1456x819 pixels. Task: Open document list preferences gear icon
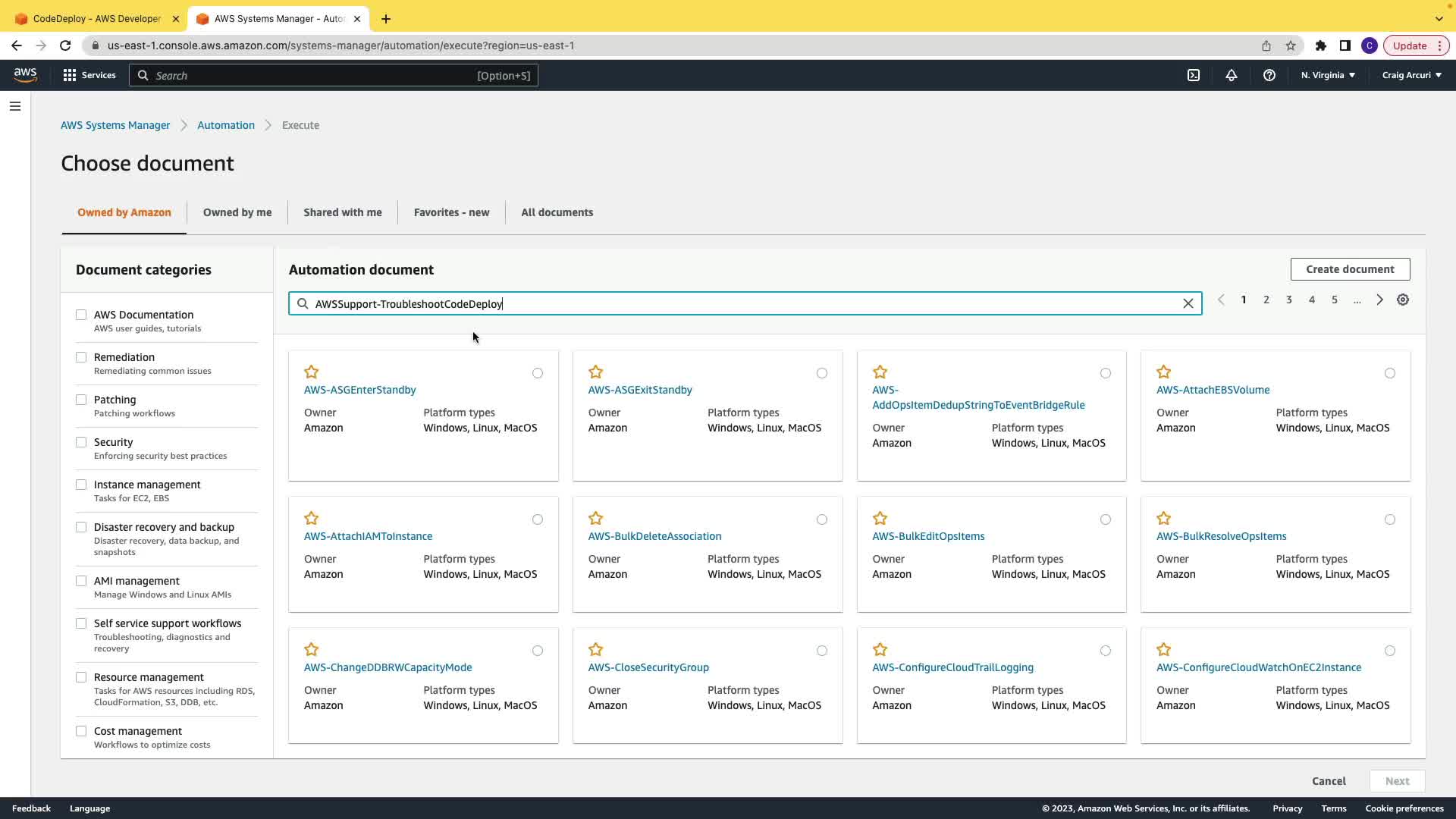[1403, 300]
